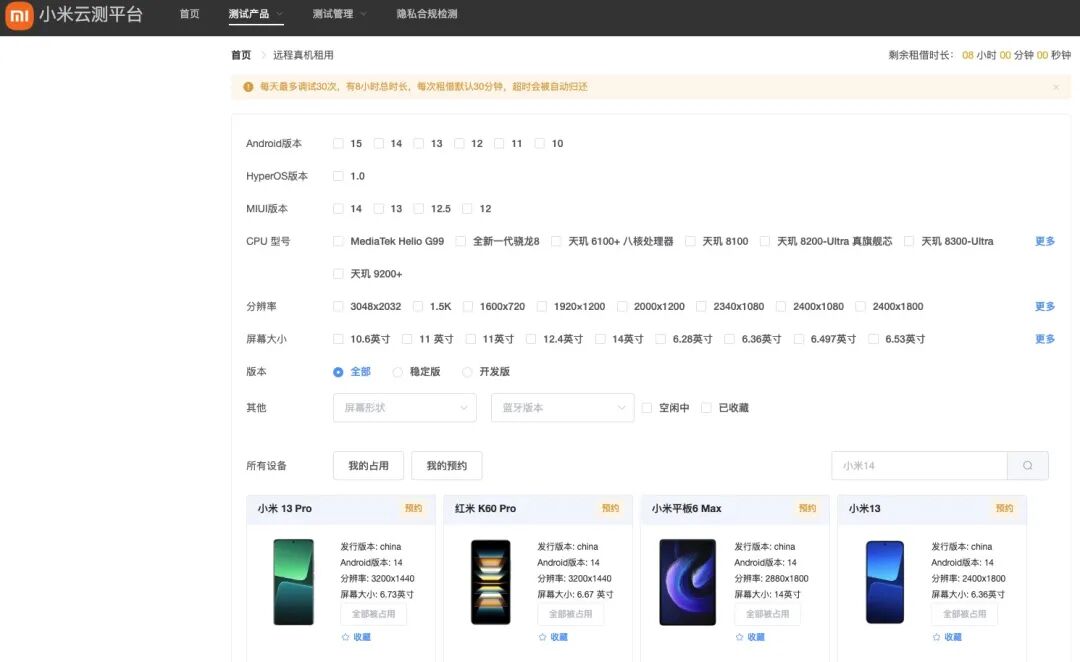Tick 天玑 9200+ CPU checkbox
This screenshot has height=662, width=1080.
pos(338,274)
